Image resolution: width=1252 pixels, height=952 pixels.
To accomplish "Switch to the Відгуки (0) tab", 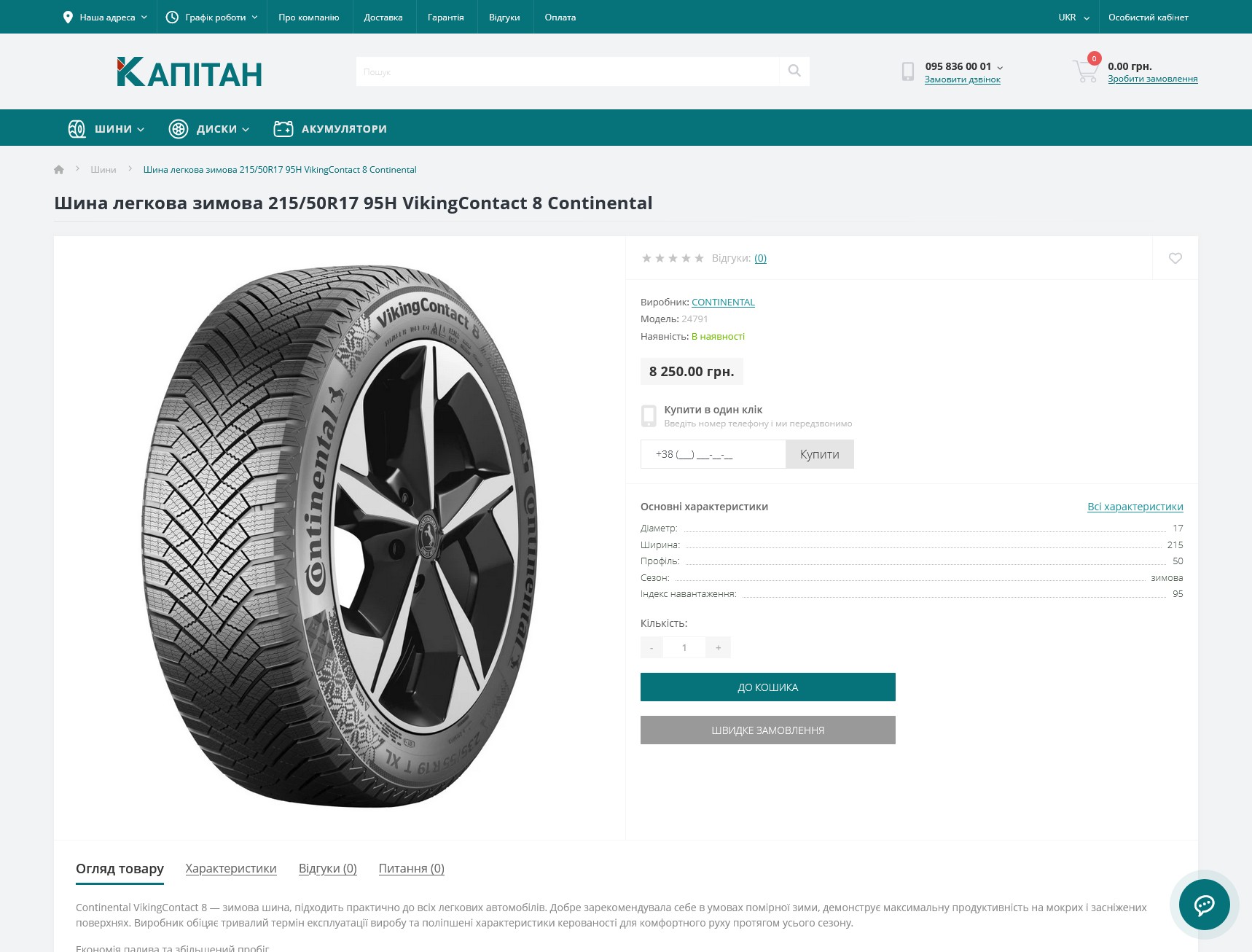I will 328,869.
